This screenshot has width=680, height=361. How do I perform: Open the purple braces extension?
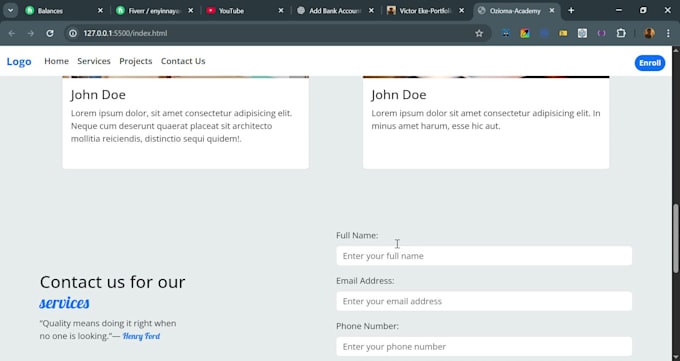pos(602,33)
